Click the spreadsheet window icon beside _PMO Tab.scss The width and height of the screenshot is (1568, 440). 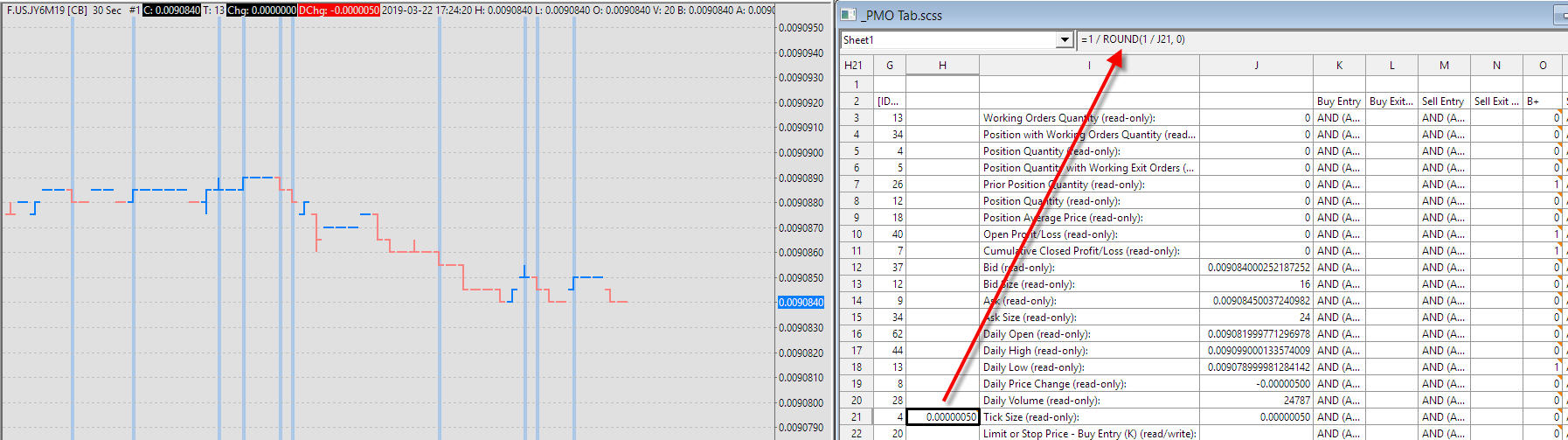(847, 15)
